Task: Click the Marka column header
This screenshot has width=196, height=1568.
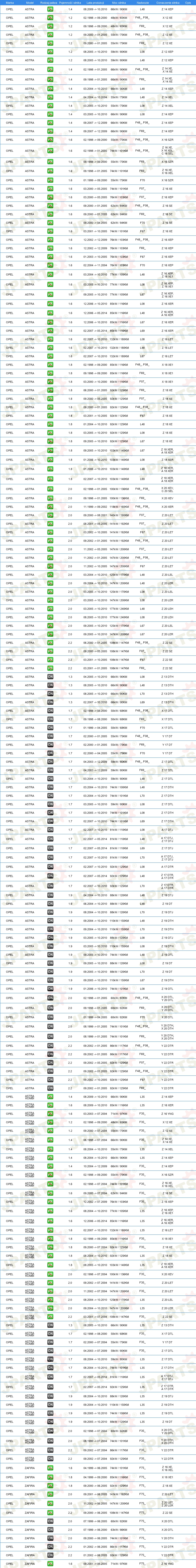Action: pyautogui.click(x=10, y=2)
